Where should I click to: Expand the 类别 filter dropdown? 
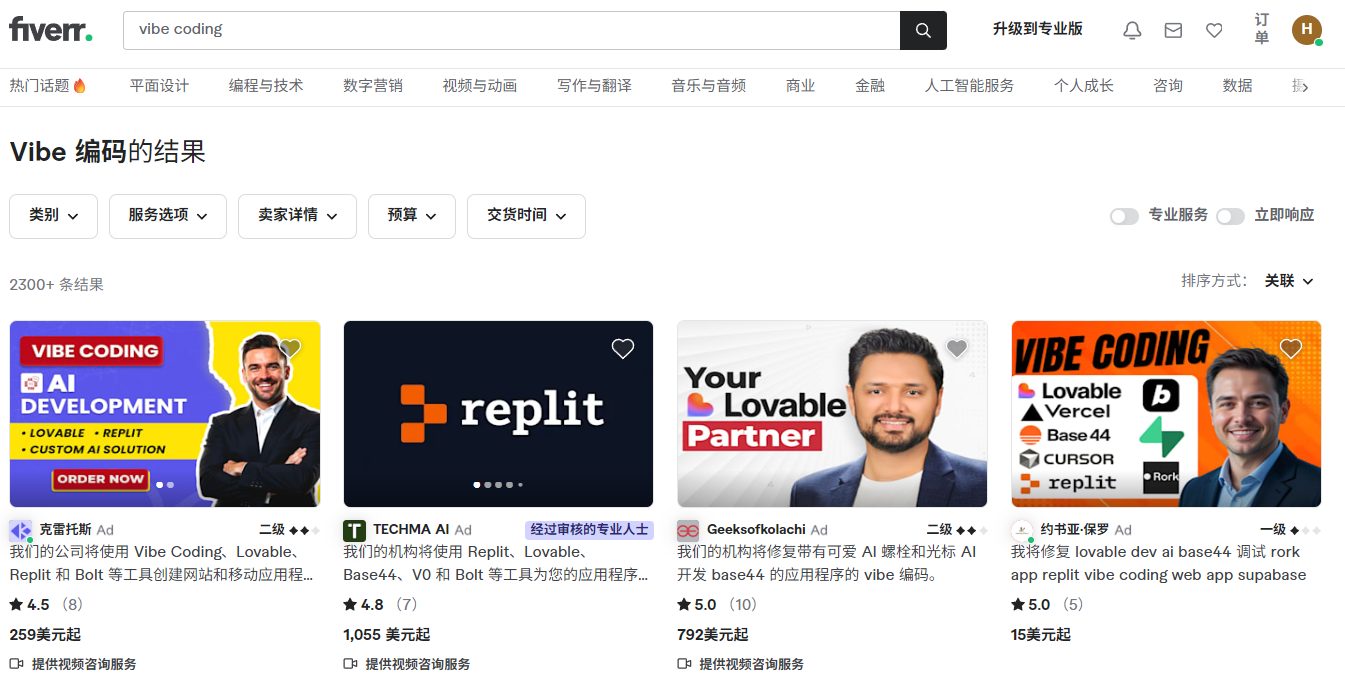click(x=53, y=216)
